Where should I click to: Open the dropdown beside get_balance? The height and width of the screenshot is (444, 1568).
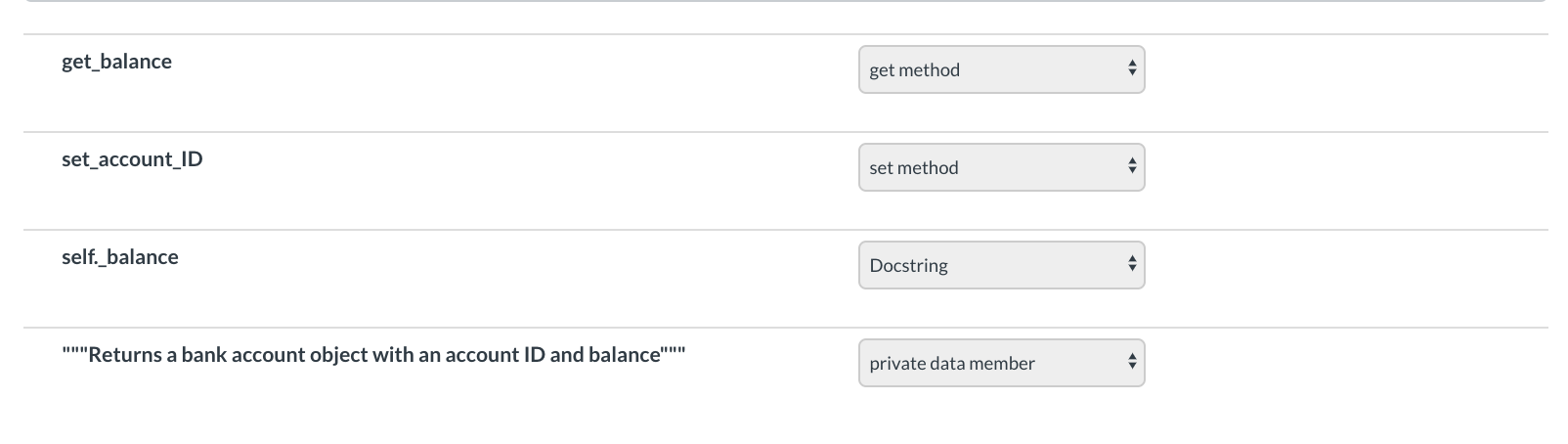click(1000, 69)
